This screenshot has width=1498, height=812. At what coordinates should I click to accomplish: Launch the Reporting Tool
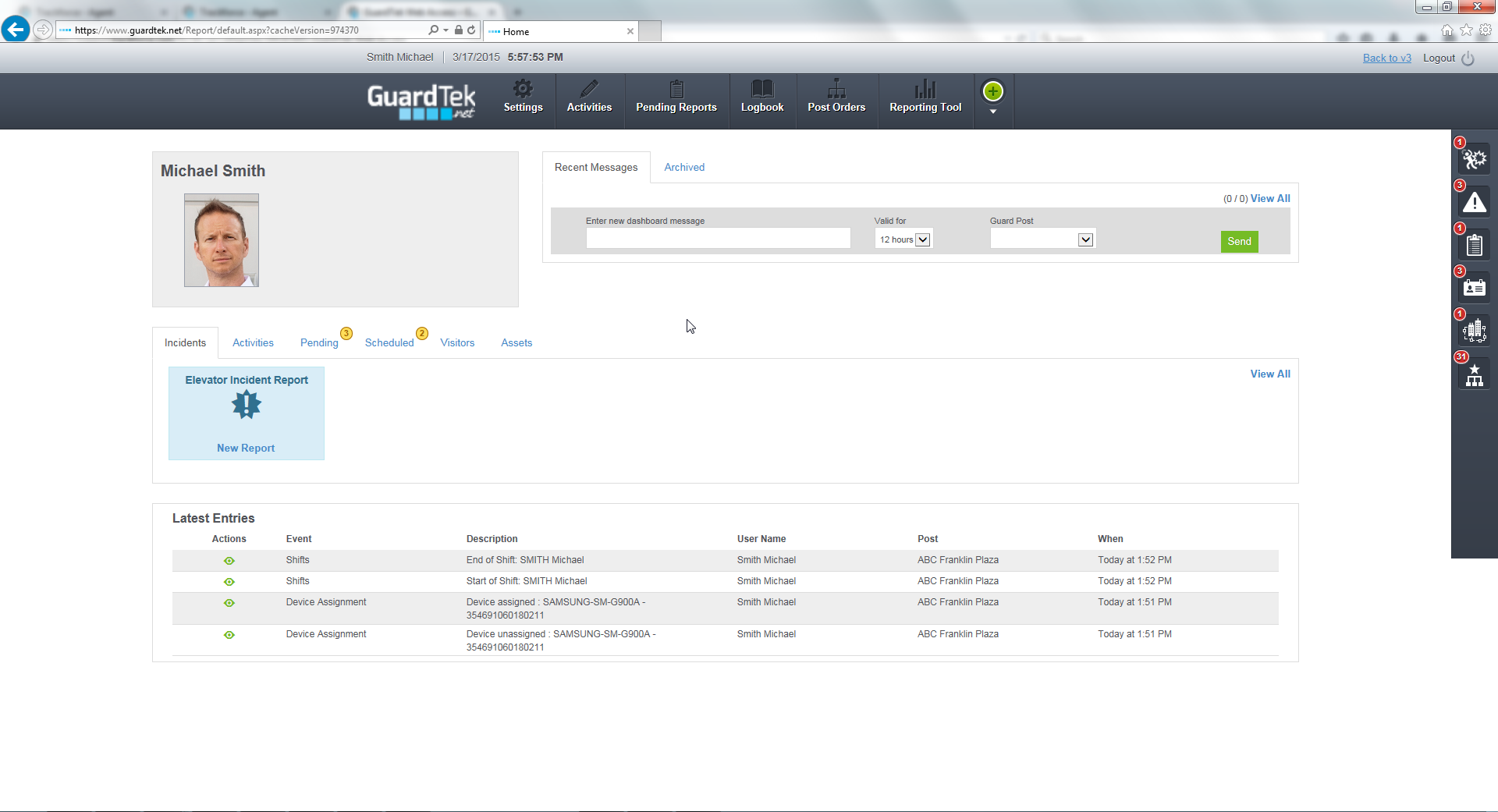click(925, 100)
